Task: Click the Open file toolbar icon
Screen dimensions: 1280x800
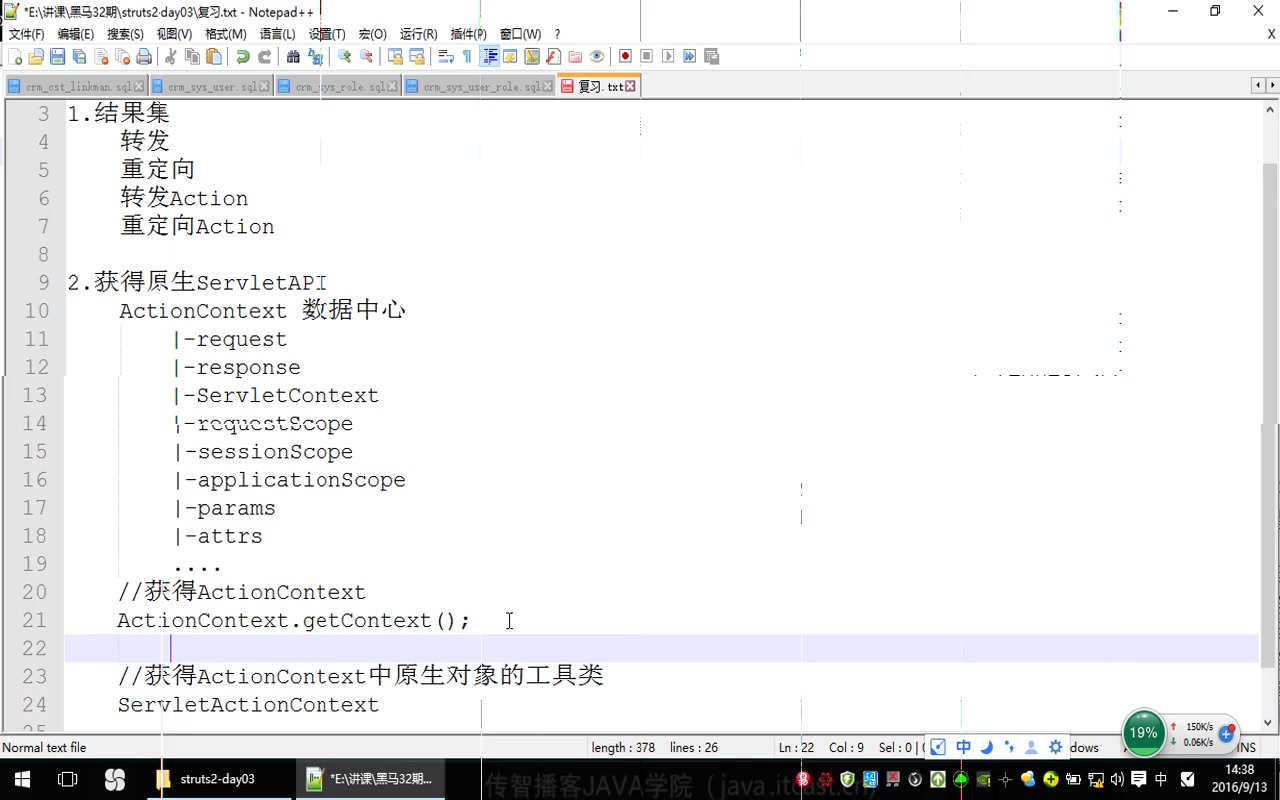Action: (x=36, y=57)
